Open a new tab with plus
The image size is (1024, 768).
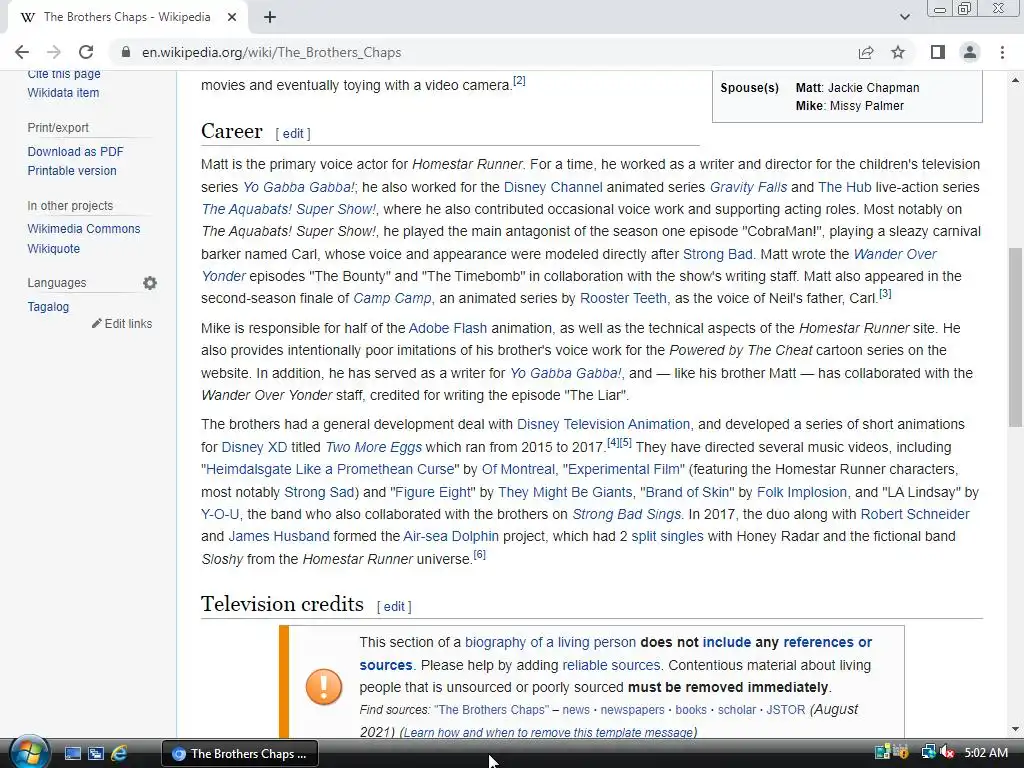(270, 18)
